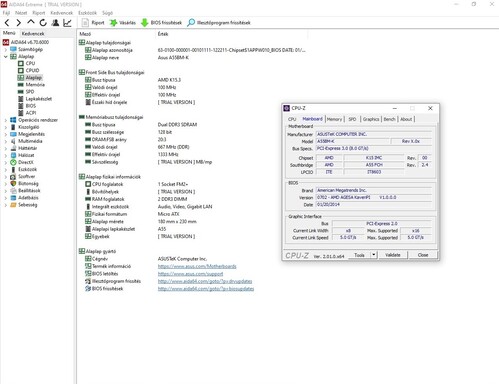Open the Tools dropdown arrow in CPU-Z

374,255
